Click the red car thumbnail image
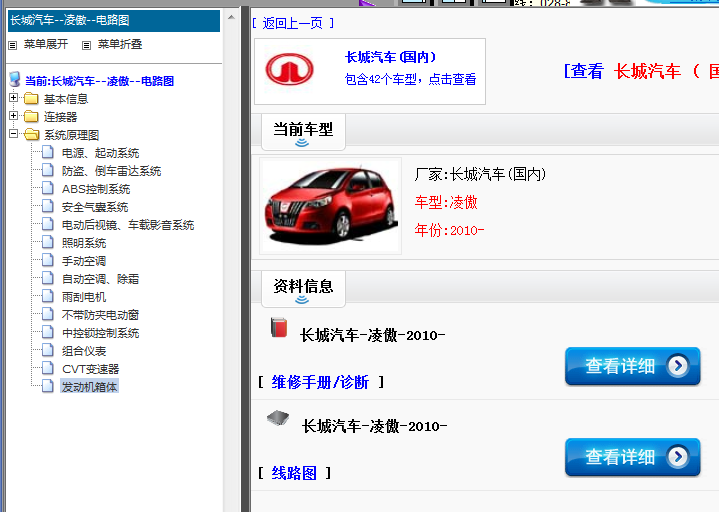Screen dimensions: 719x512 click(x=330, y=205)
